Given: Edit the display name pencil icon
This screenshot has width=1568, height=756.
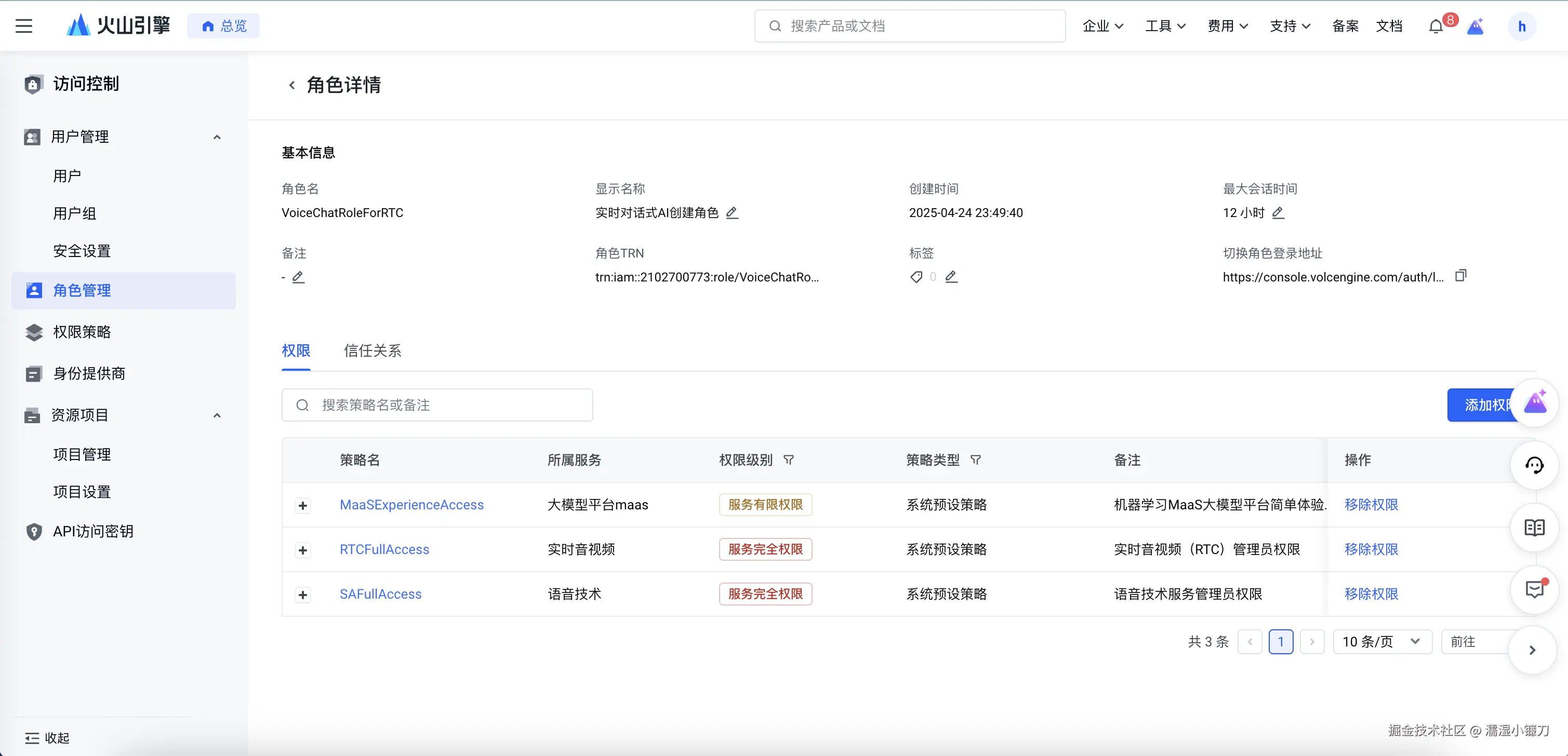Looking at the screenshot, I should point(732,213).
